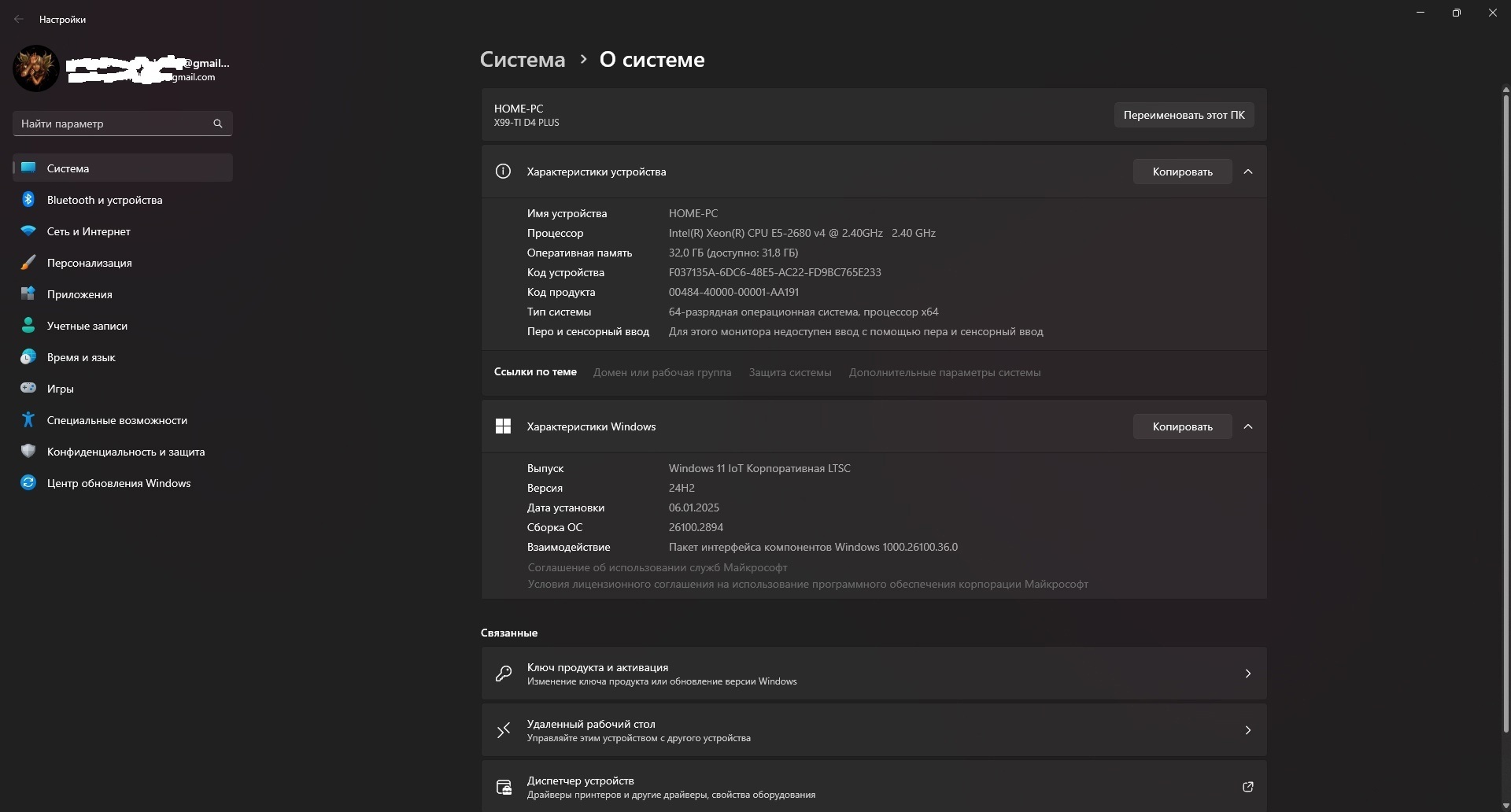Image resolution: width=1511 pixels, height=812 pixels.
Task: Open Microsoft software license terms link
Action: (807, 584)
